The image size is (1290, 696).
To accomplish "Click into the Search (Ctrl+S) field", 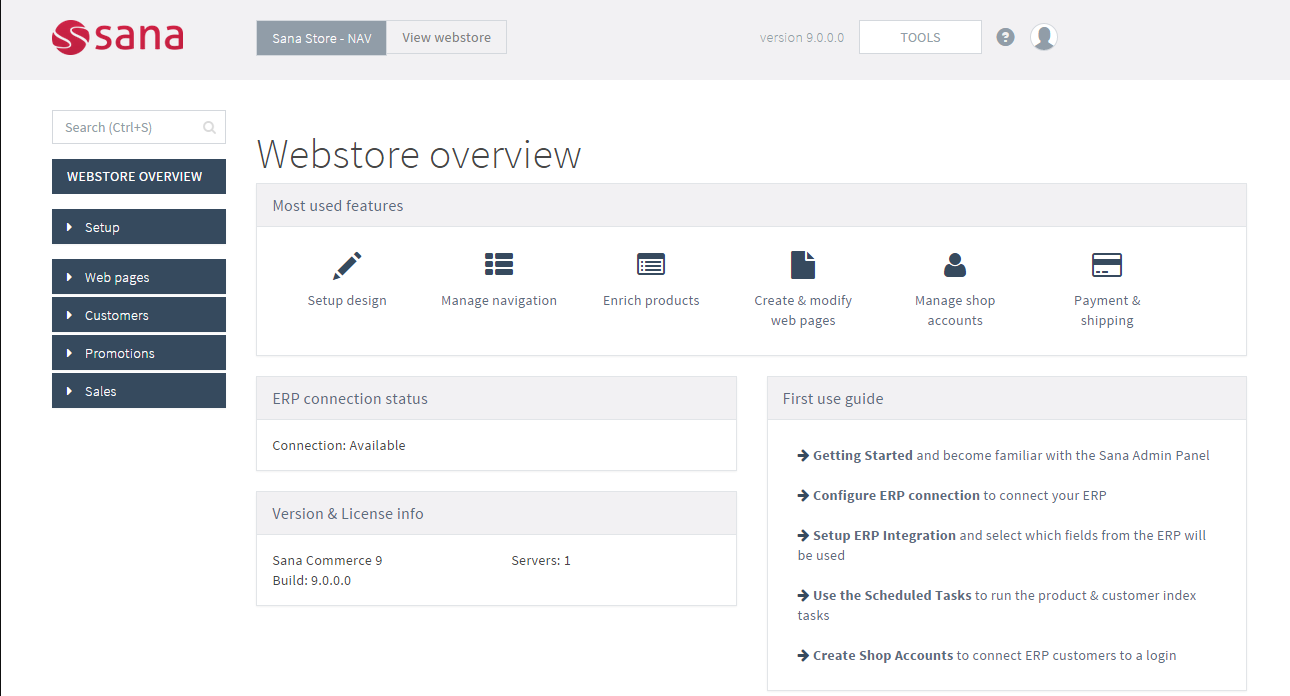I will pos(130,127).
